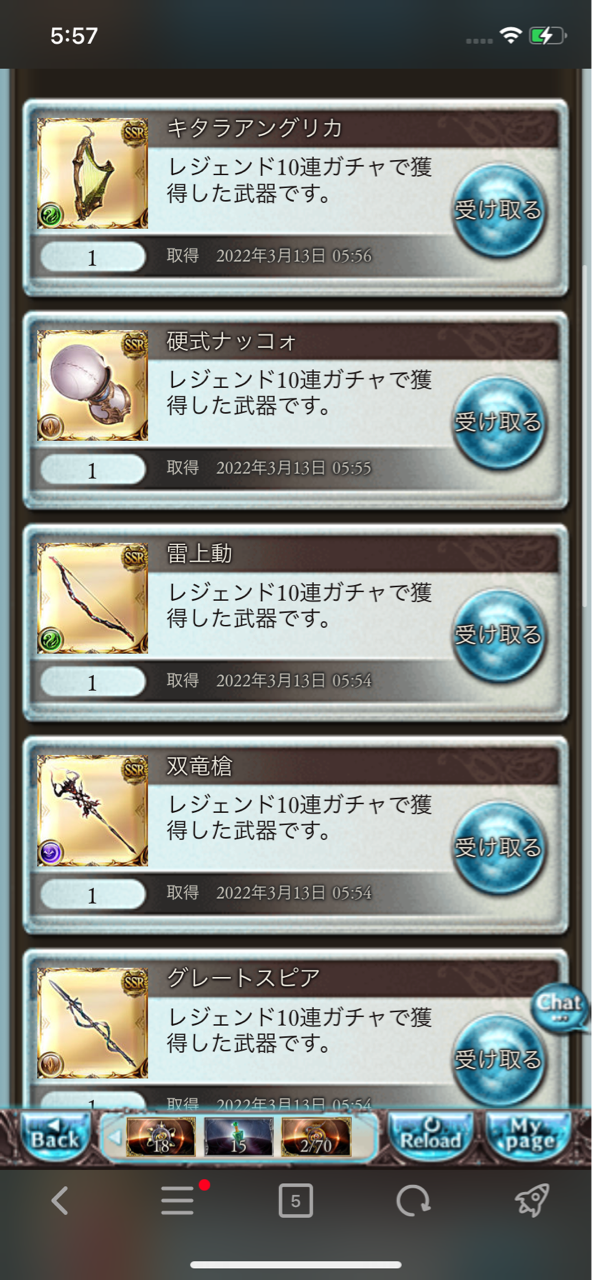Receive 双竜槍 with 受け取る orb
Image resolution: width=592 pixels, height=1280 pixels.
498,847
